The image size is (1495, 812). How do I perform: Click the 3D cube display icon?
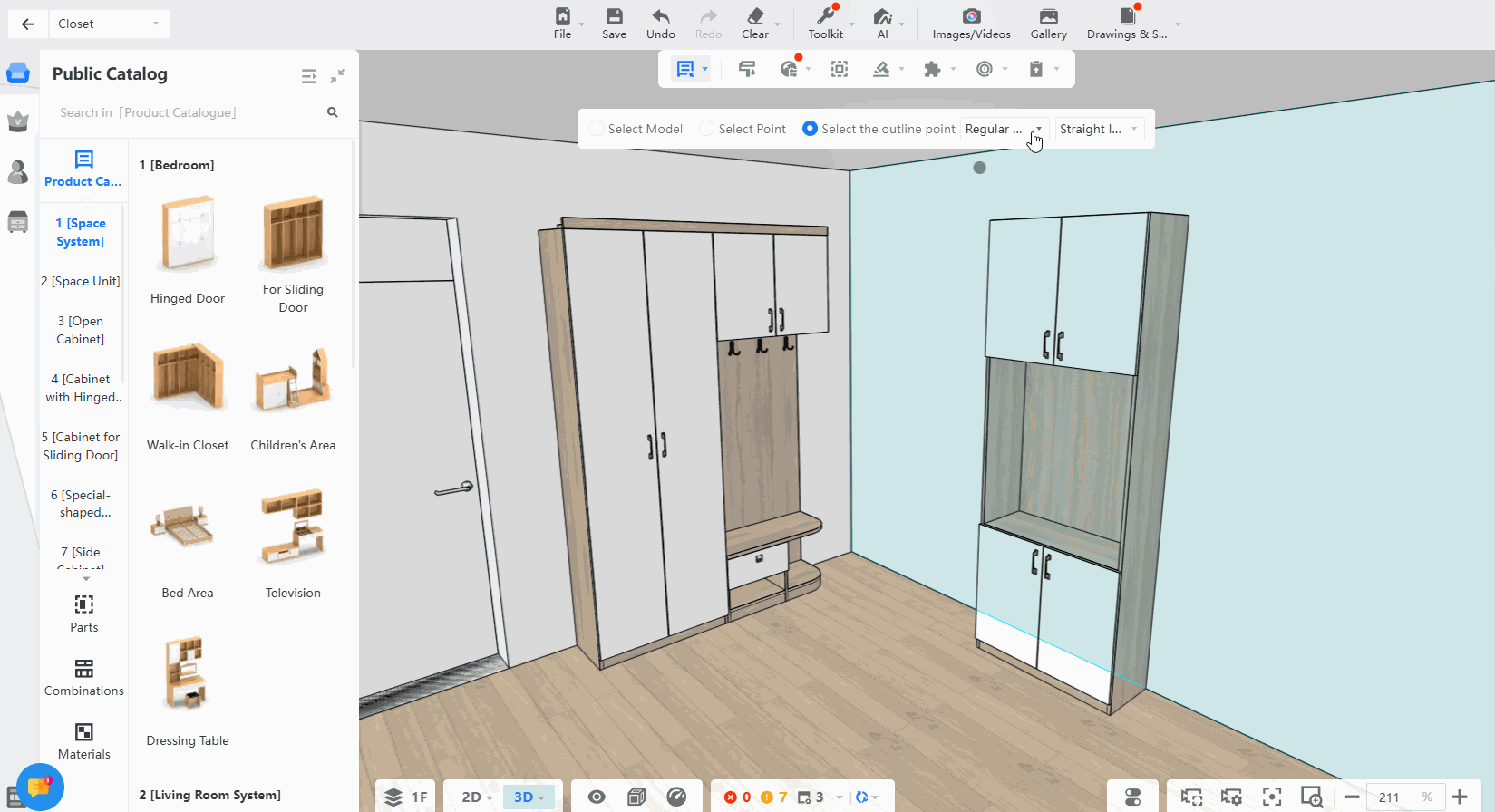[636, 797]
